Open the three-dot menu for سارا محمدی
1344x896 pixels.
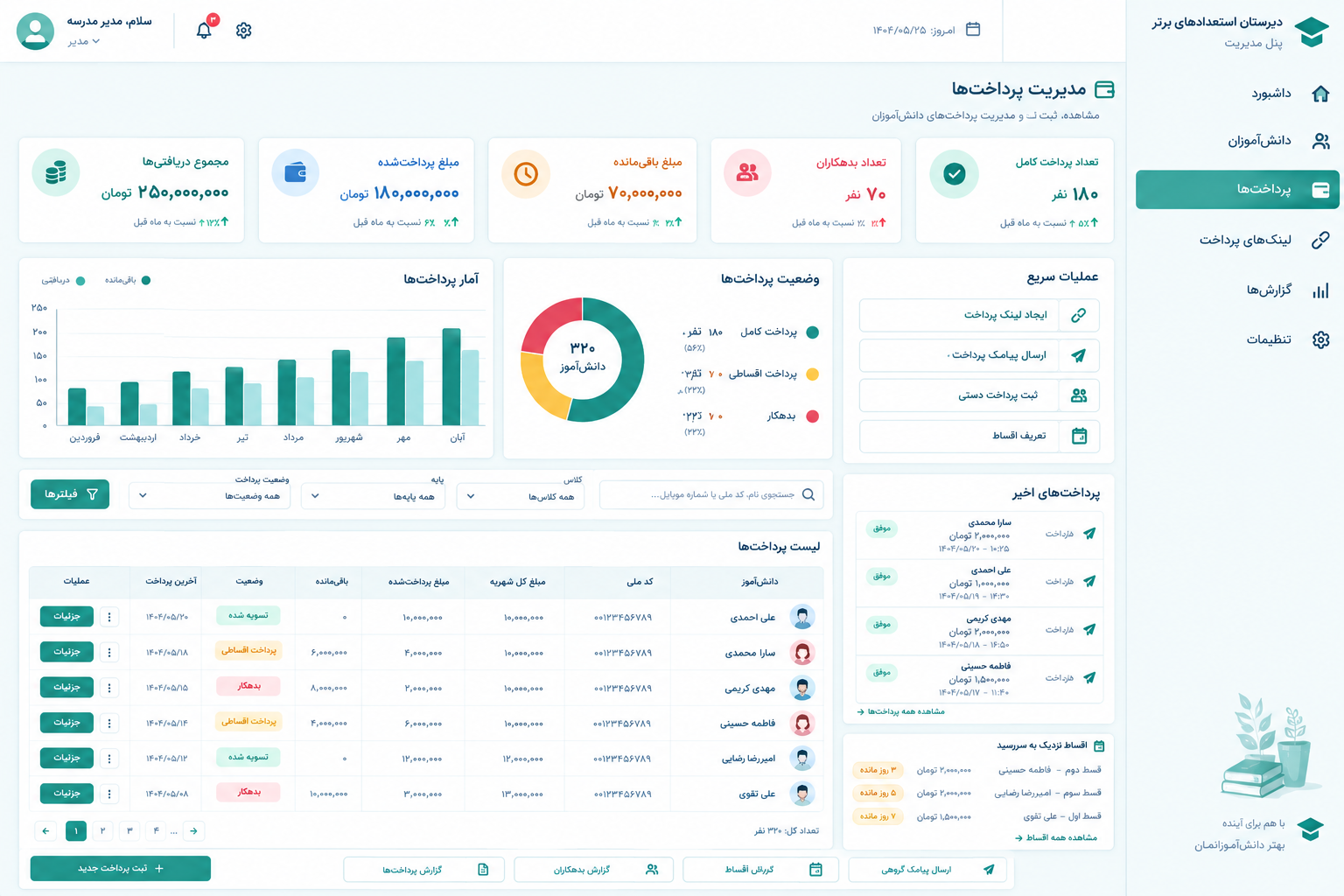click(x=109, y=652)
